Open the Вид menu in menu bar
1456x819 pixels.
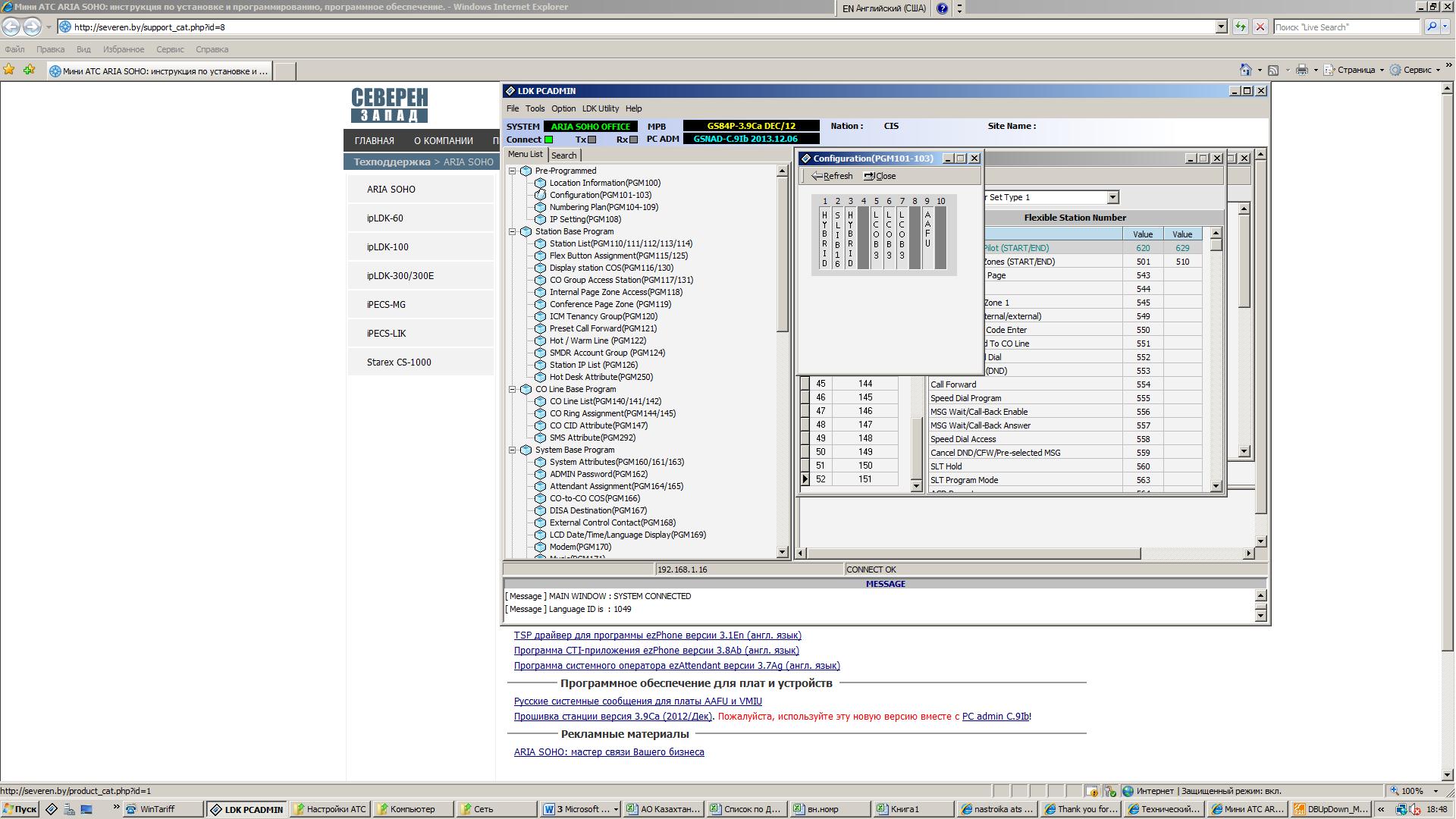click(83, 49)
